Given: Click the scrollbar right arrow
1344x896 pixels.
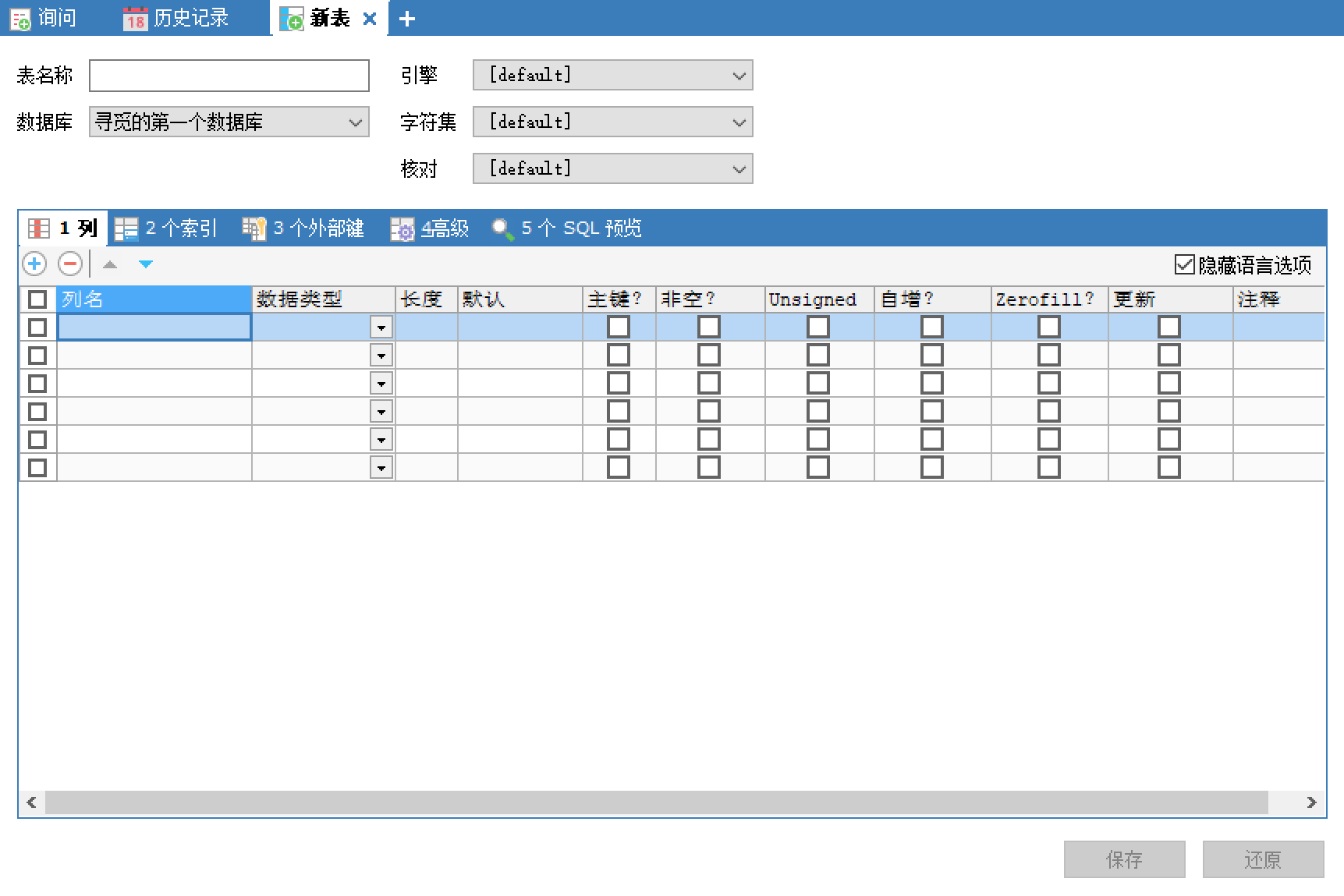Looking at the screenshot, I should [x=1311, y=802].
